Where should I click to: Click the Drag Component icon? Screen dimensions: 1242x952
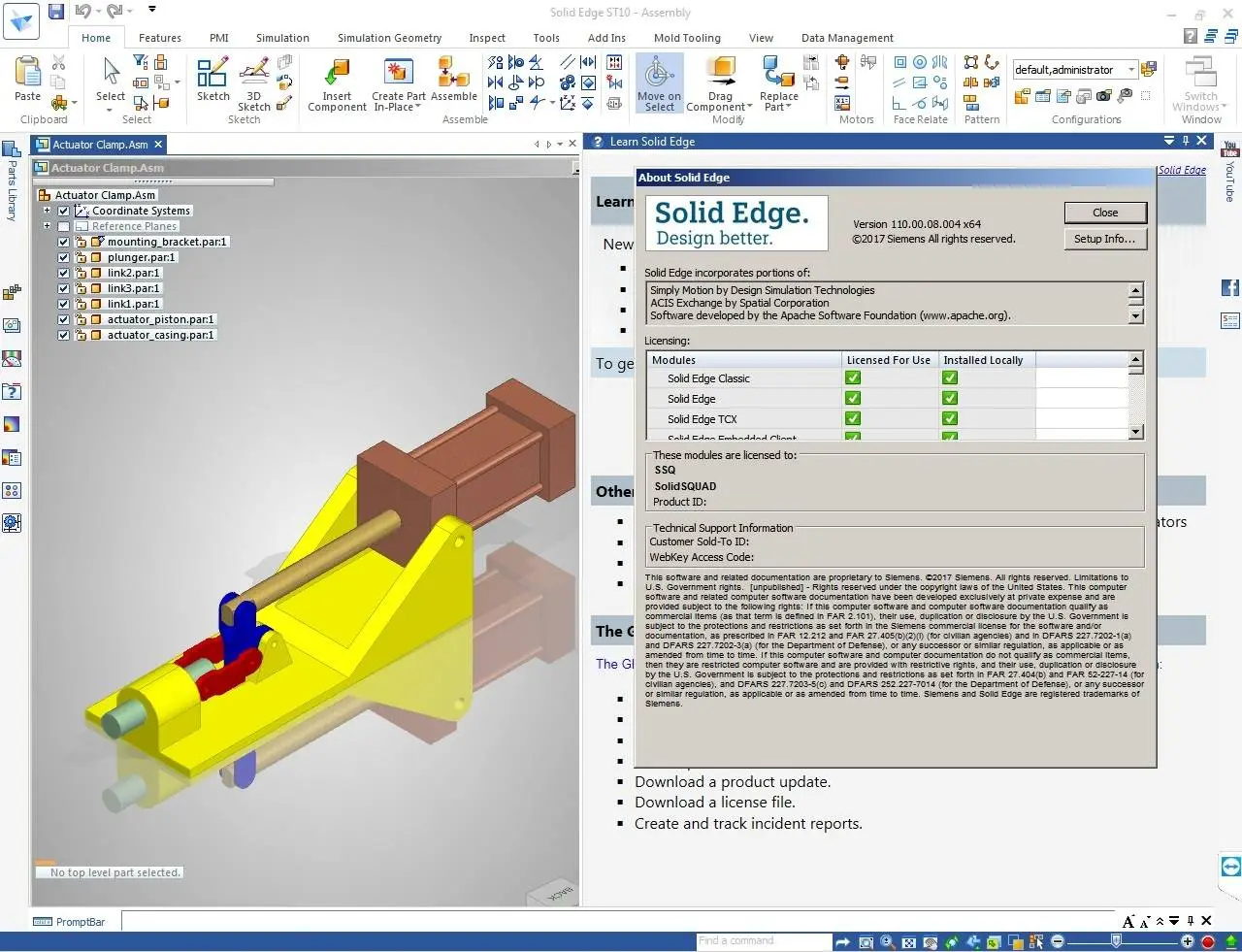tap(721, 73)
